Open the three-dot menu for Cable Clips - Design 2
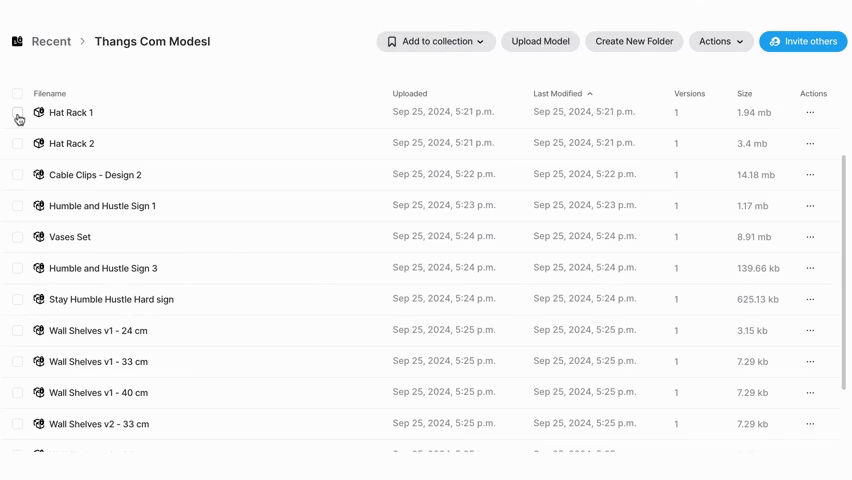Viewport: 852px width, 480px height. 810,175
